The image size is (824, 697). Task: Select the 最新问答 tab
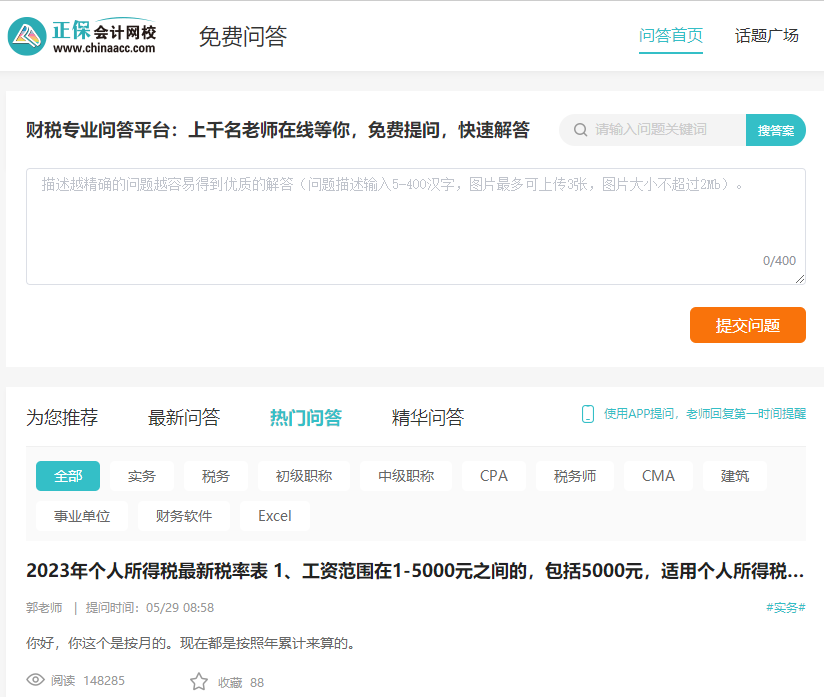coord(184,418)
